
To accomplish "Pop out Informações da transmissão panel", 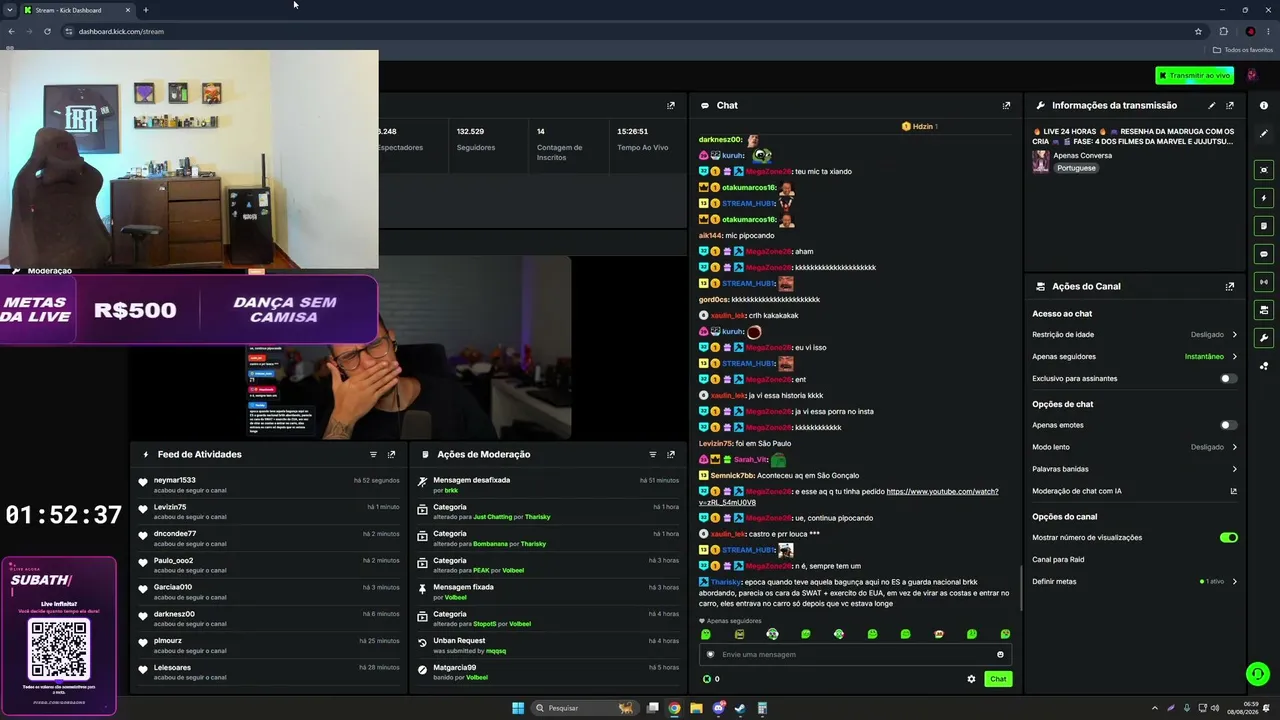I will coord(1230,105).
